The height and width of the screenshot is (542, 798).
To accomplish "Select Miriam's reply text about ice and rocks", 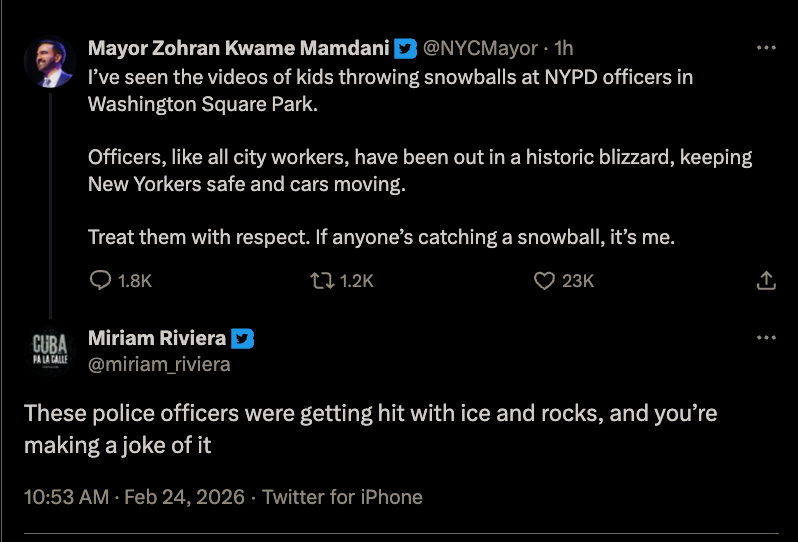I will pyautogui.click(x=370, y=428).
